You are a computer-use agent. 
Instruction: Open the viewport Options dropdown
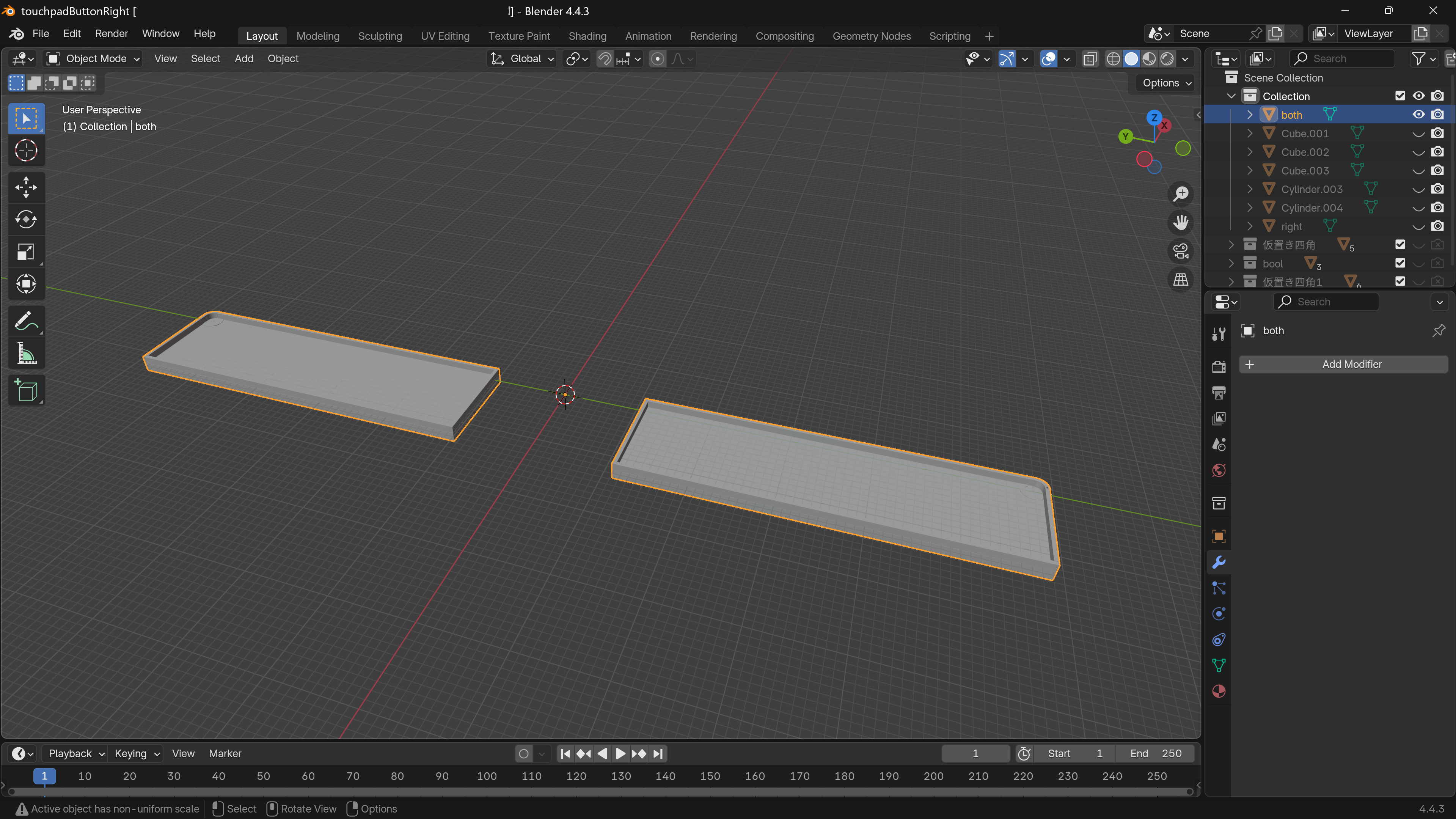coord(1166,83)
